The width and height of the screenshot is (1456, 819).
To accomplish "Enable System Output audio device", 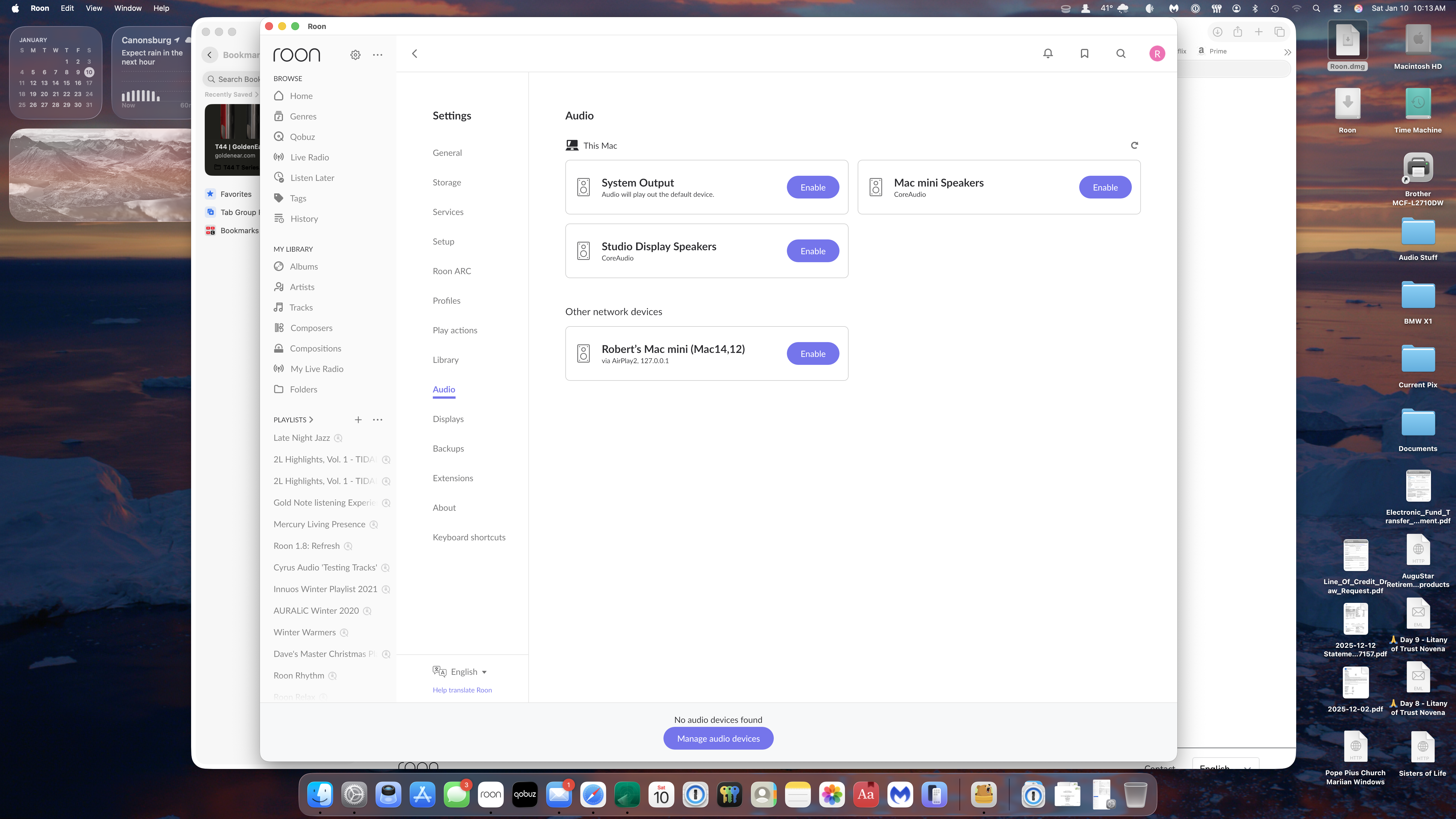I will pos(812,187).
